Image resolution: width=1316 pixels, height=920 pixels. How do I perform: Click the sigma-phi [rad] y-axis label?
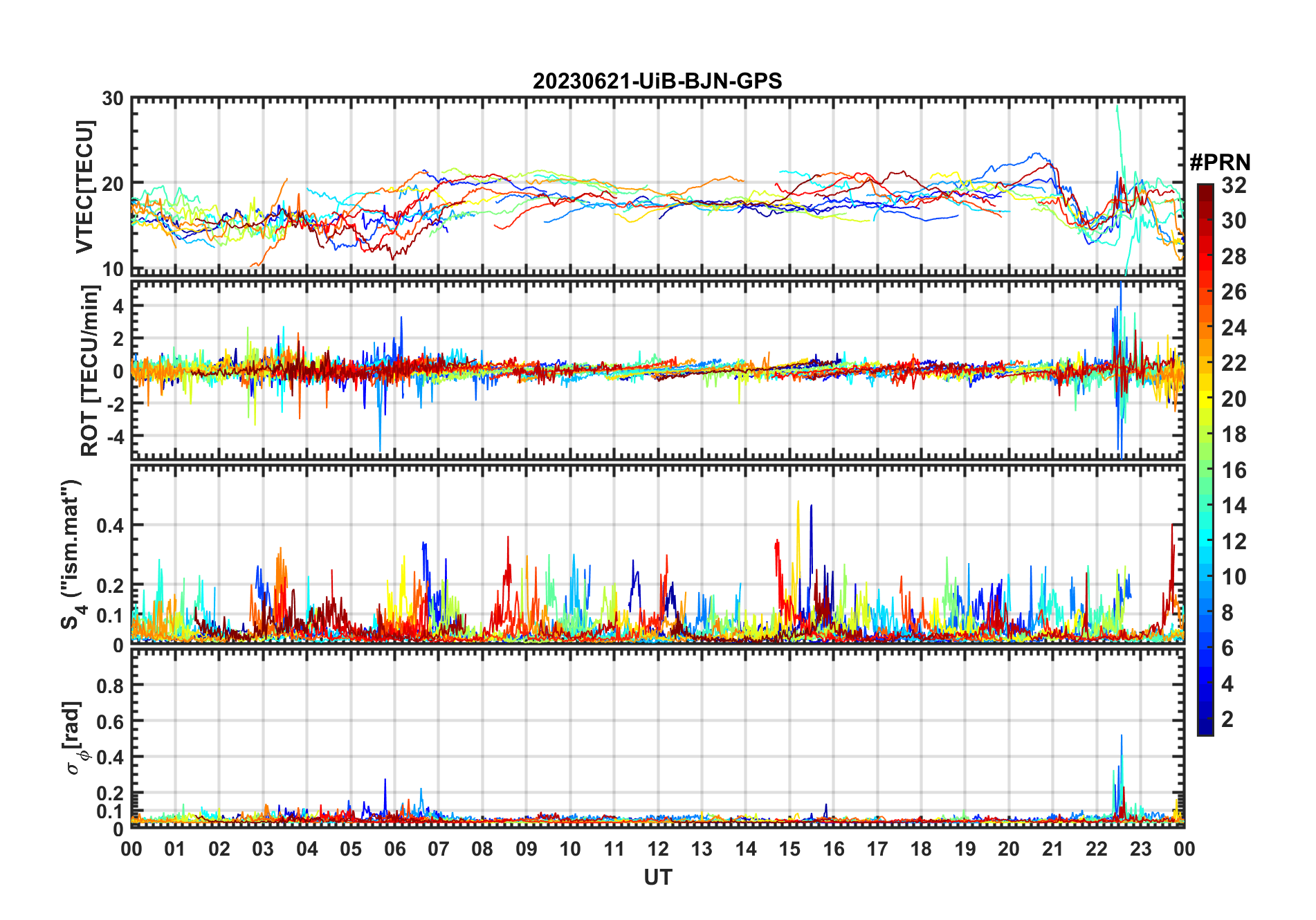coord(74,737)
